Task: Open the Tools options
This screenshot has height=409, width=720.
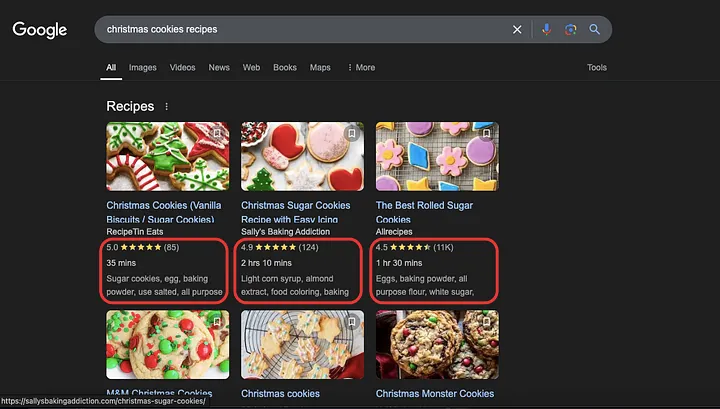Action: [x=596, y=67]
